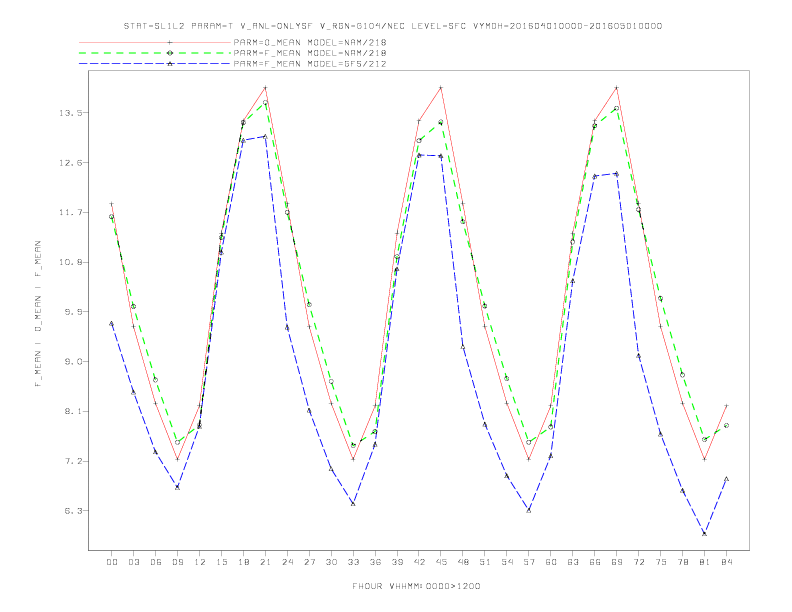
Task: Select legend entry PARM=F_MEAN MODEL=GFS/212
Action: pos(310,64)
